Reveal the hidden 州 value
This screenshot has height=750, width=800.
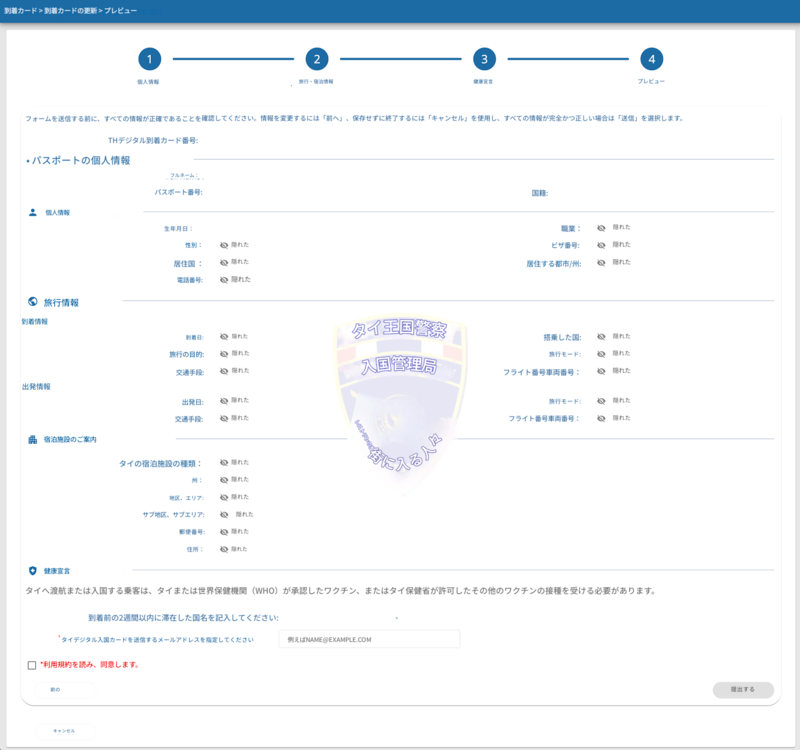[224, 480]
